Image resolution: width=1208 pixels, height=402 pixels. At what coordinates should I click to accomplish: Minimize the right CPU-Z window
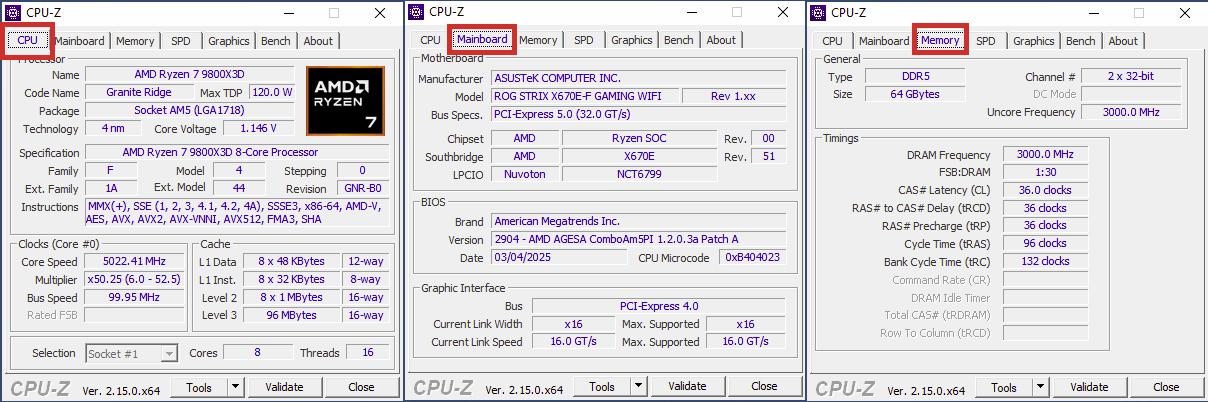point(1093,13)
